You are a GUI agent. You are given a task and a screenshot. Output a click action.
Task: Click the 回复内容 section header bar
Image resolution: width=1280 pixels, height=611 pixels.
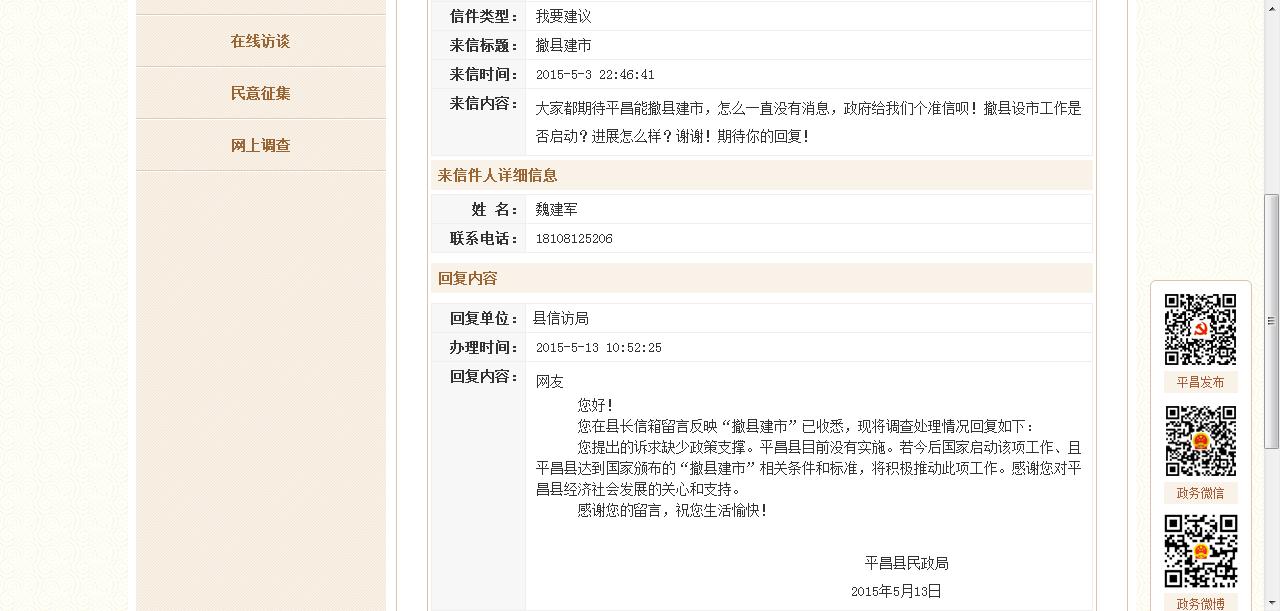pos(468,278)
